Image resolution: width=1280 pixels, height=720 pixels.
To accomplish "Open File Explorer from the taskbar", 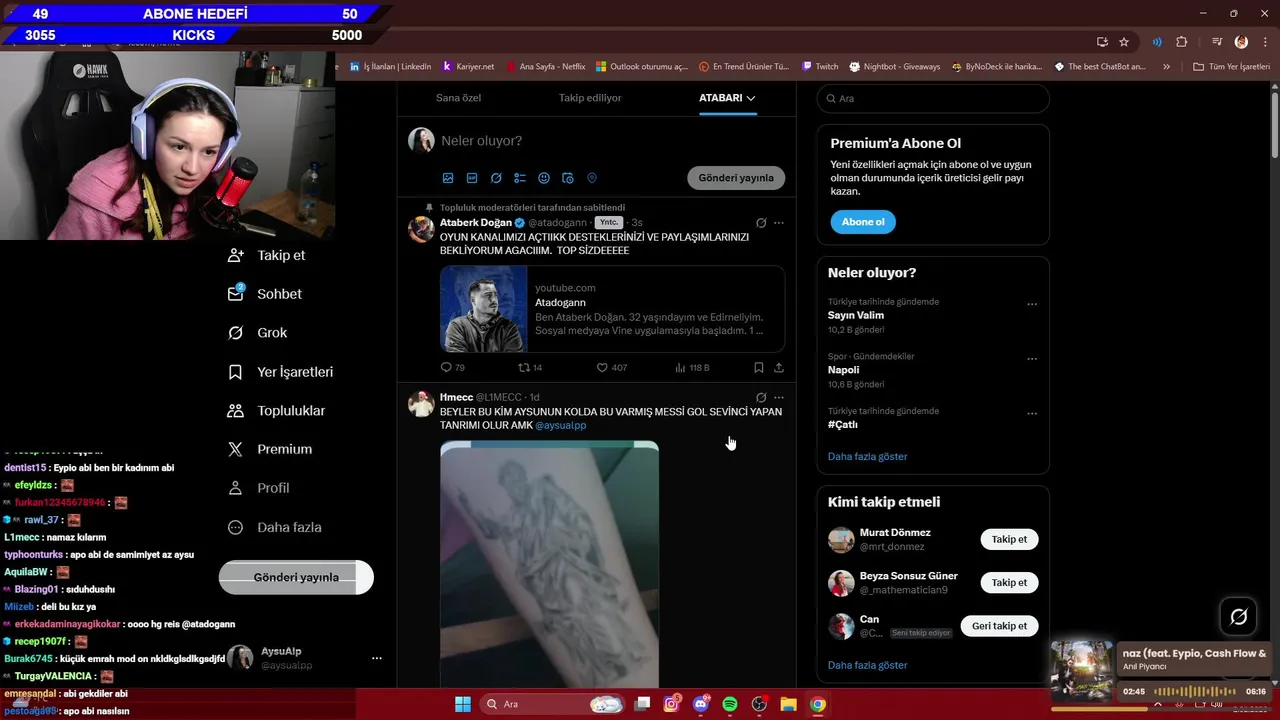I will [x=788, y=704].
